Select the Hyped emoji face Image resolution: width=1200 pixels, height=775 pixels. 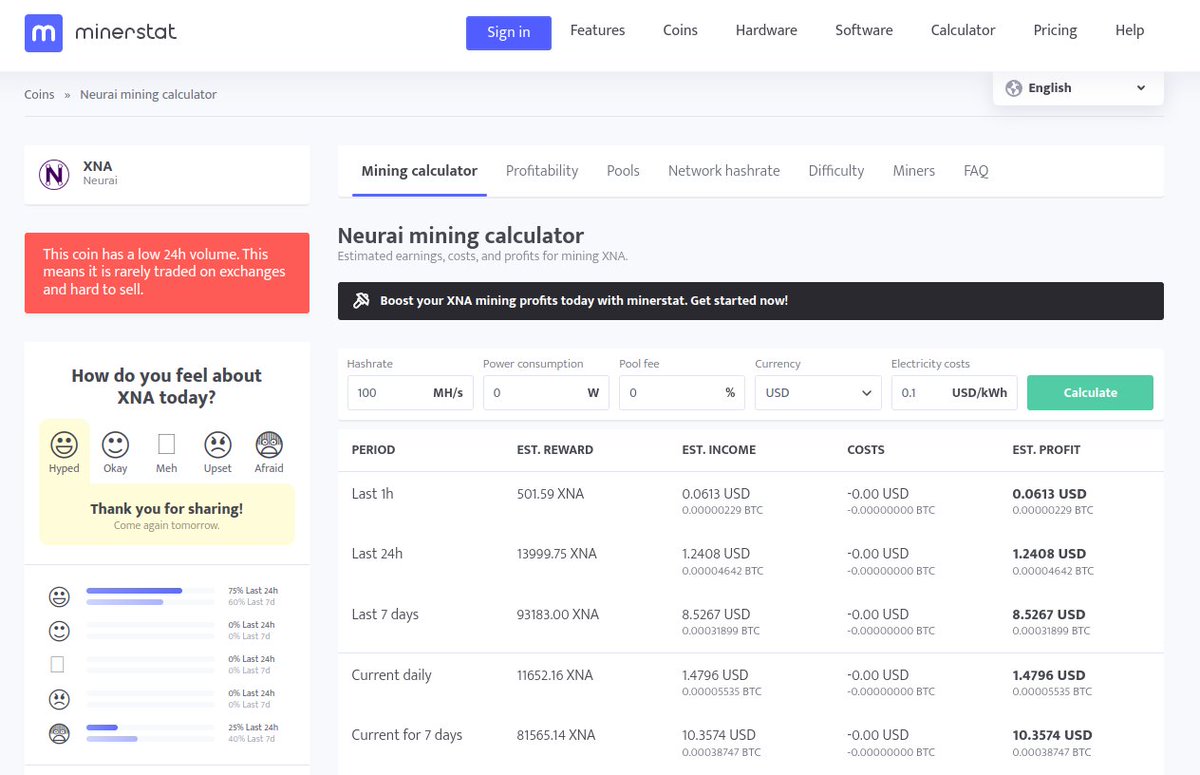[x=64, y=444]
